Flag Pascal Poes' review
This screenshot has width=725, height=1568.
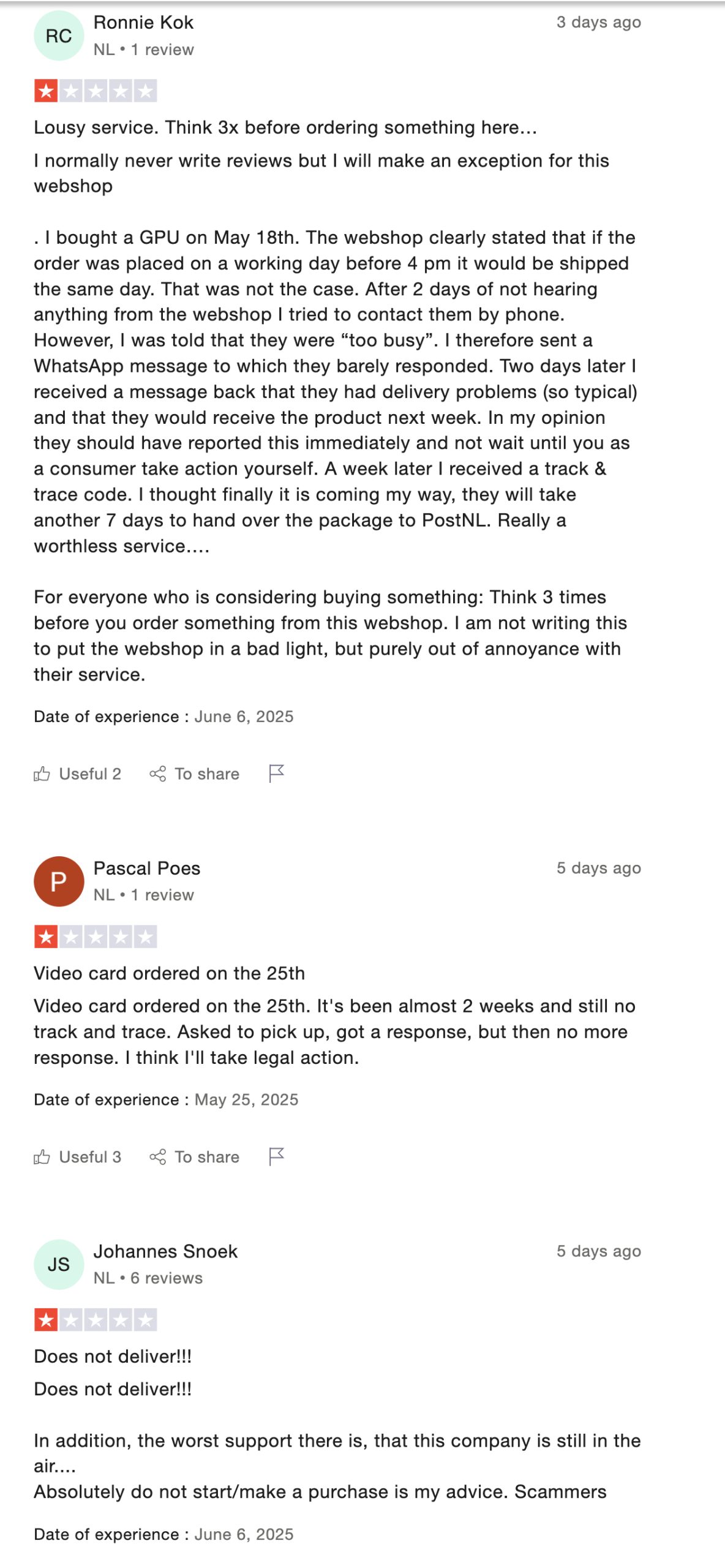[277, 1156]
